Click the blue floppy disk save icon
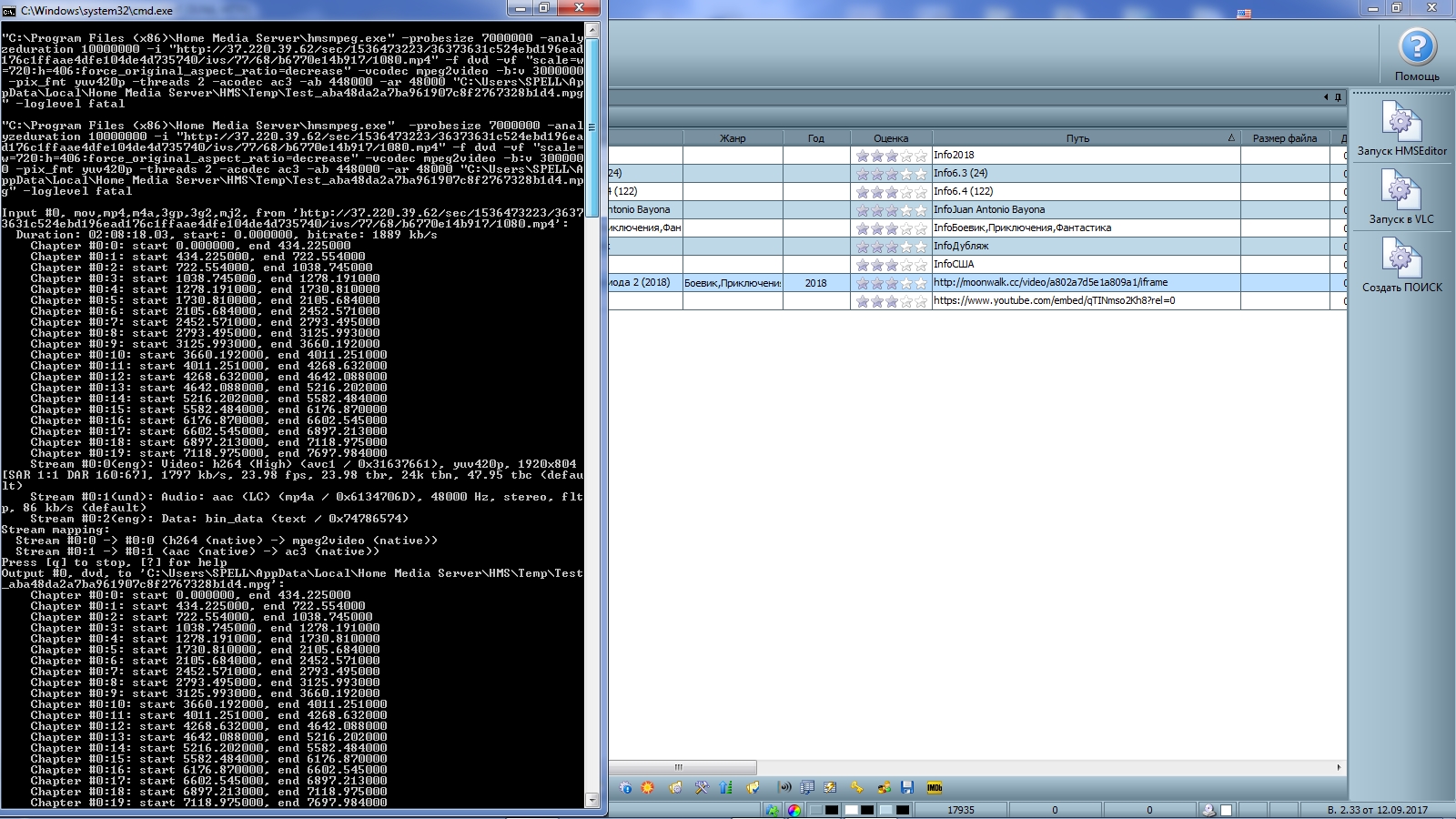 (x=907, y=788)
